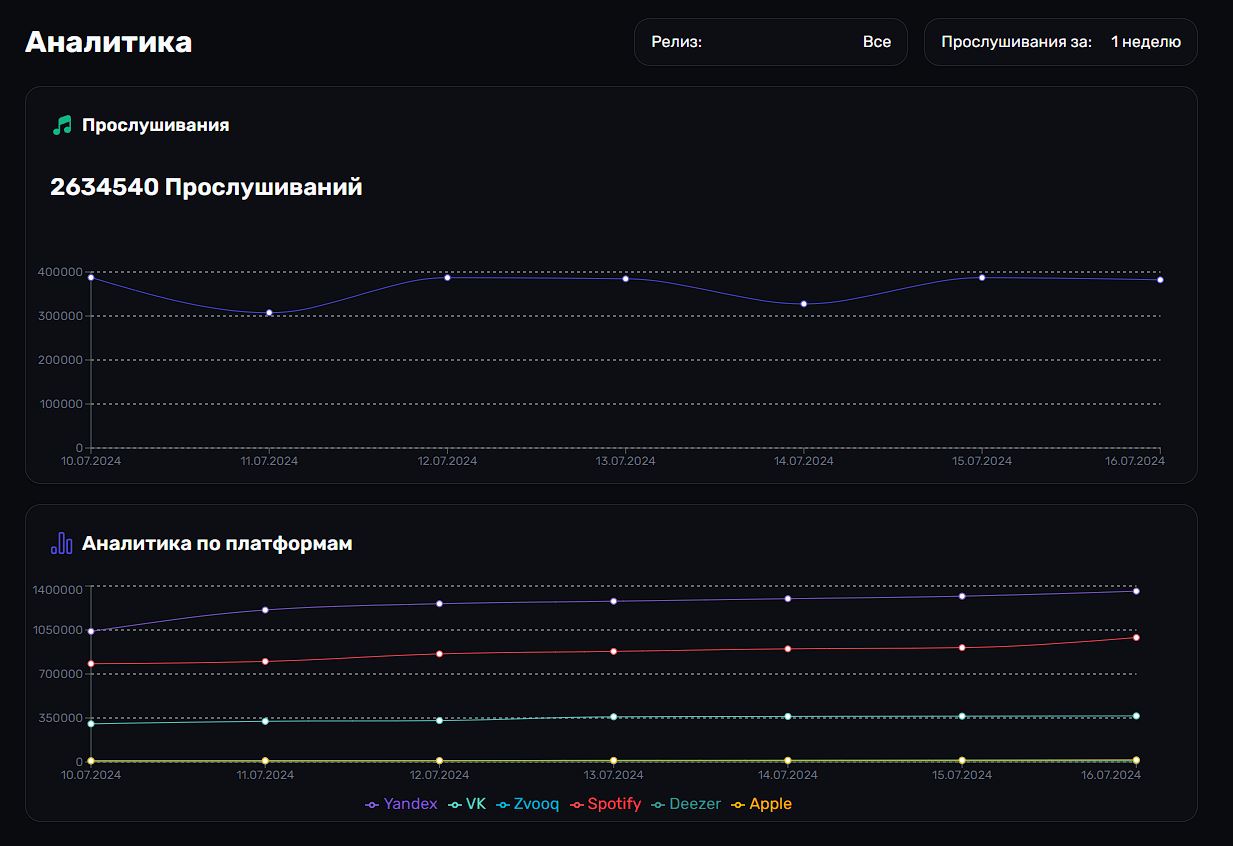Click the 16.07.2024 Yandex point on platforms chart
The height and width of the screenshot is (846, 1233).
click(1136, 591)
